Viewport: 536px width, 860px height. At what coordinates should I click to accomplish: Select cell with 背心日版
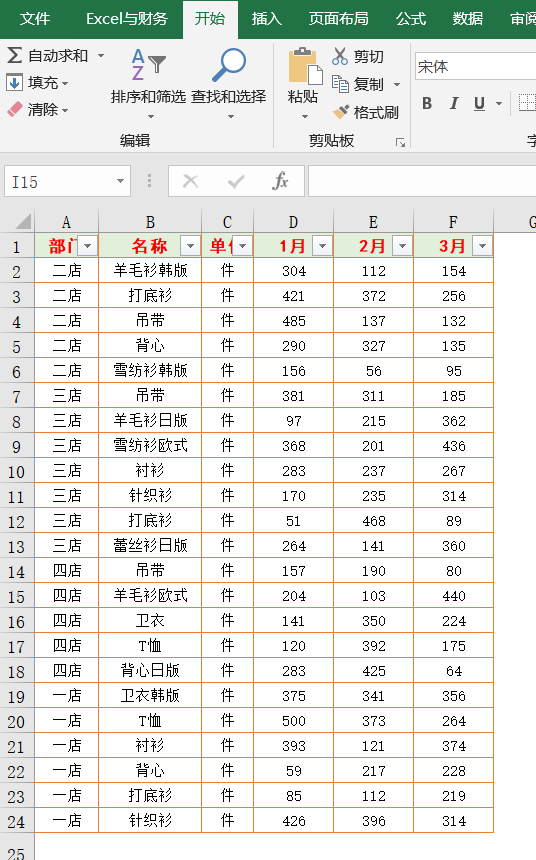150,670
